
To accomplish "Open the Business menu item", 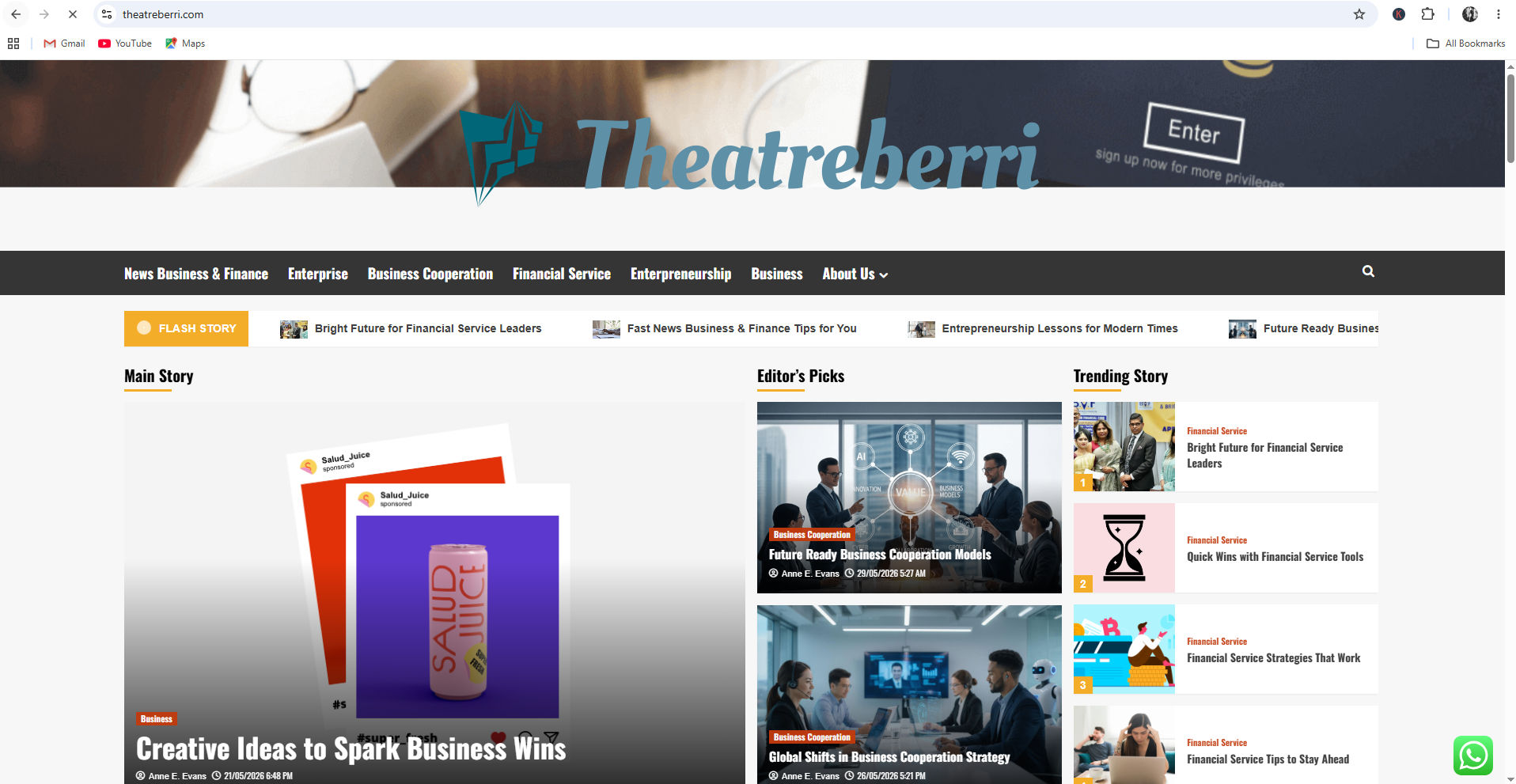I will tap(777, 274).
